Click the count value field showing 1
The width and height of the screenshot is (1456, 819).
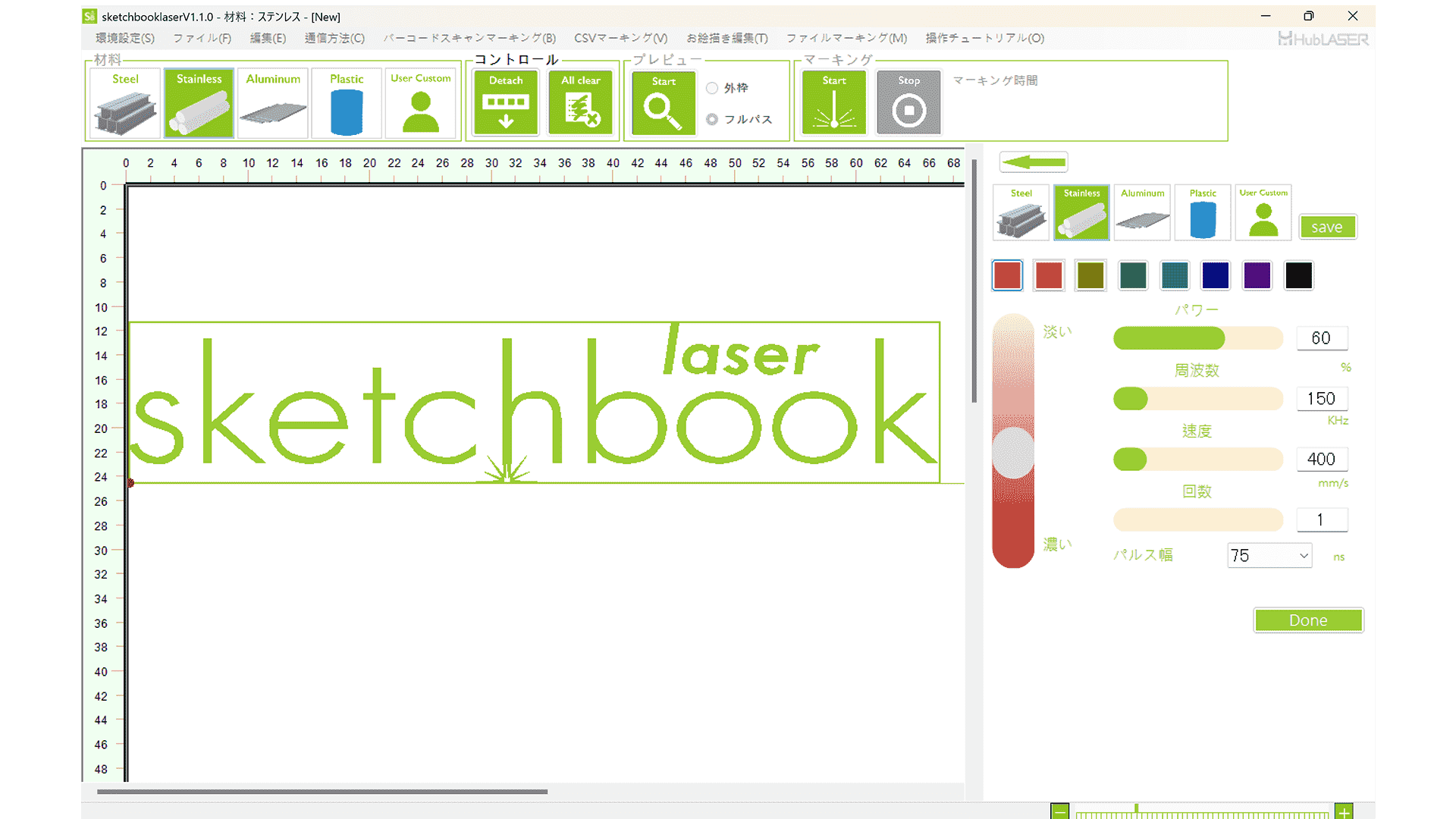1321,520
